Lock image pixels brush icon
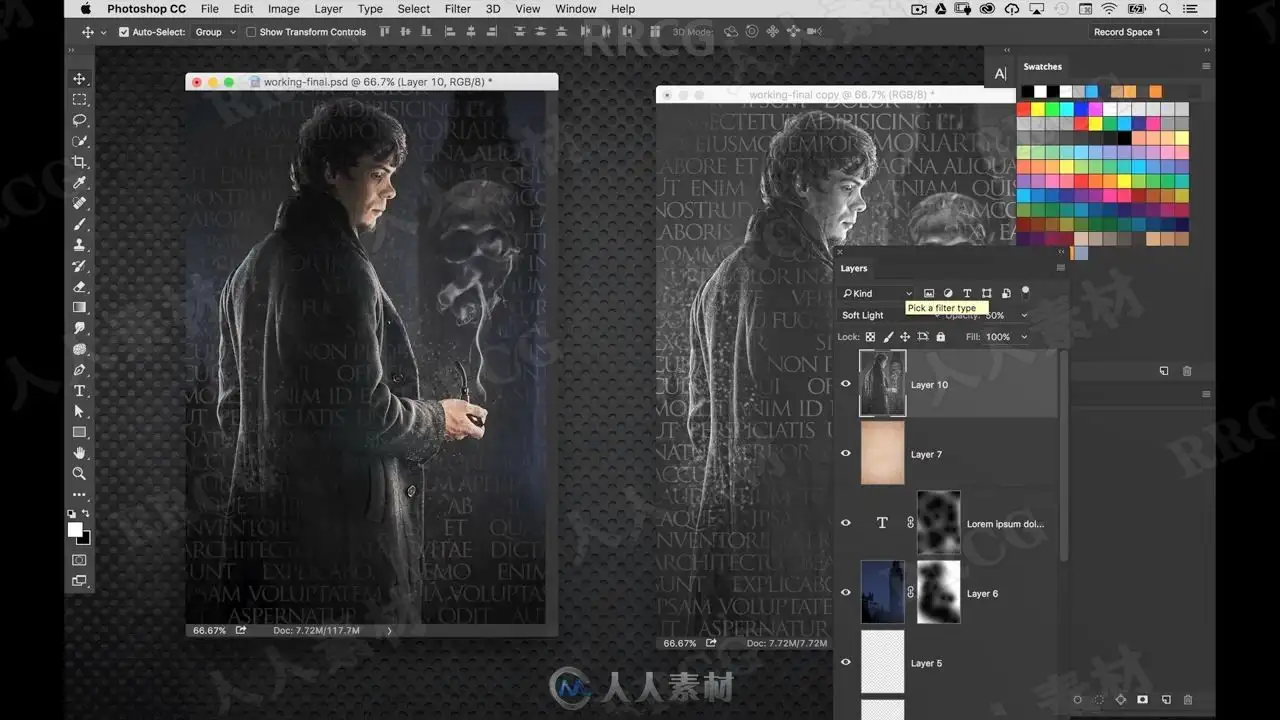1280x720 pixels. (x=888, y=337)
